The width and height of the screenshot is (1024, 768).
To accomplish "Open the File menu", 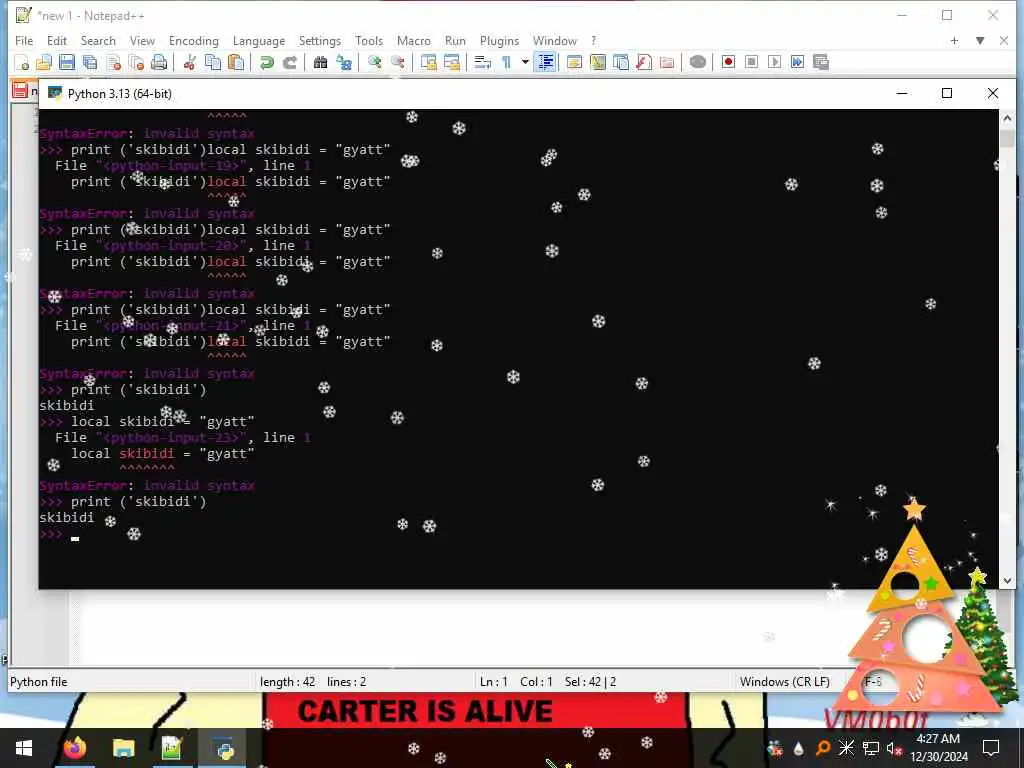I will 24,40.
